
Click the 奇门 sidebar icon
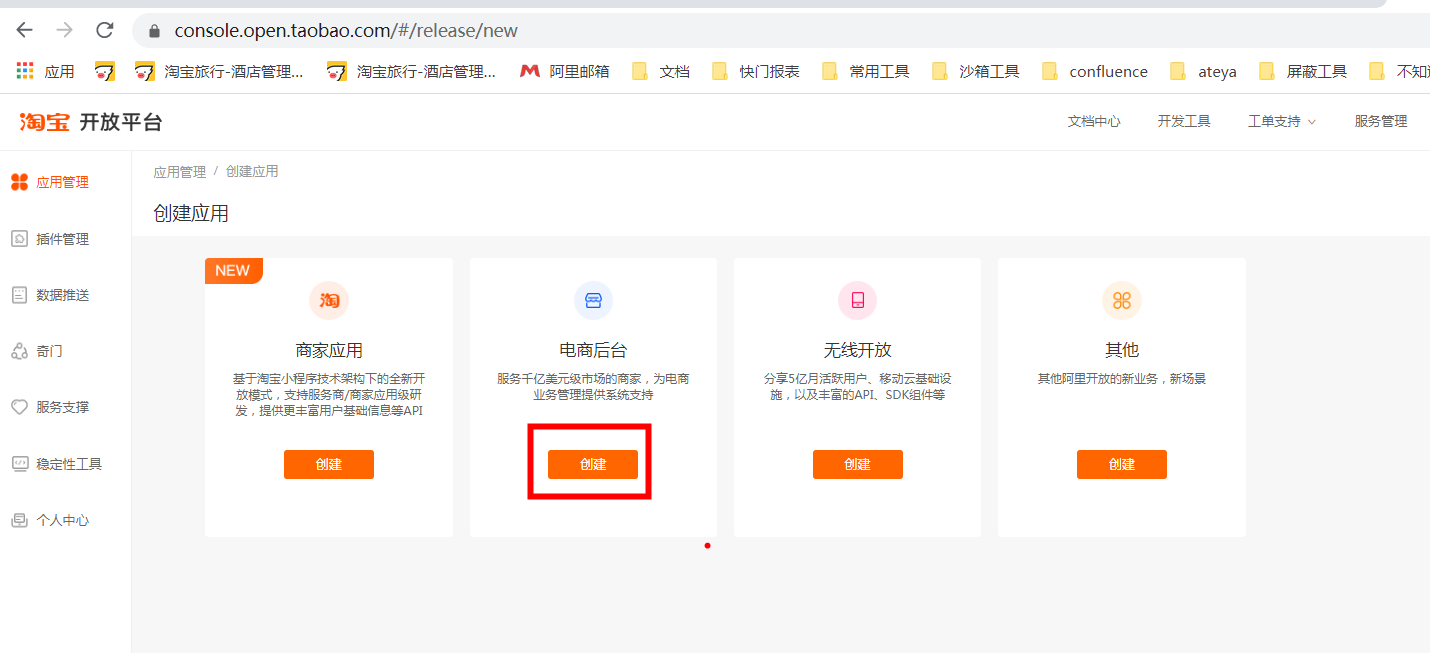pyautogui.click(x=19, y=351)
